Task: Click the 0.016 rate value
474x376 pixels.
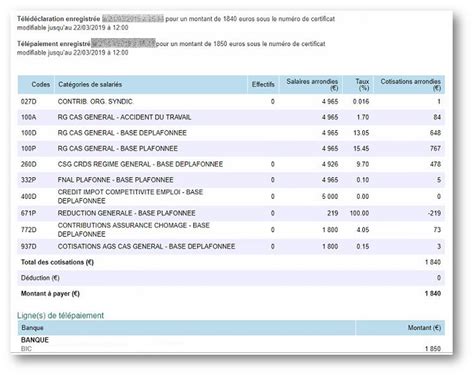Action: tap(361, 101)
